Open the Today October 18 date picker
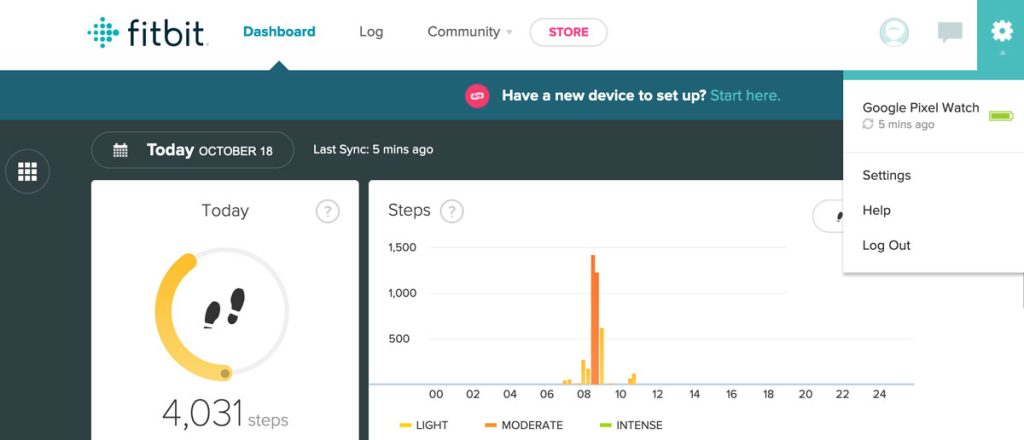The image size is (1024, 440). (x=192, y=150)
